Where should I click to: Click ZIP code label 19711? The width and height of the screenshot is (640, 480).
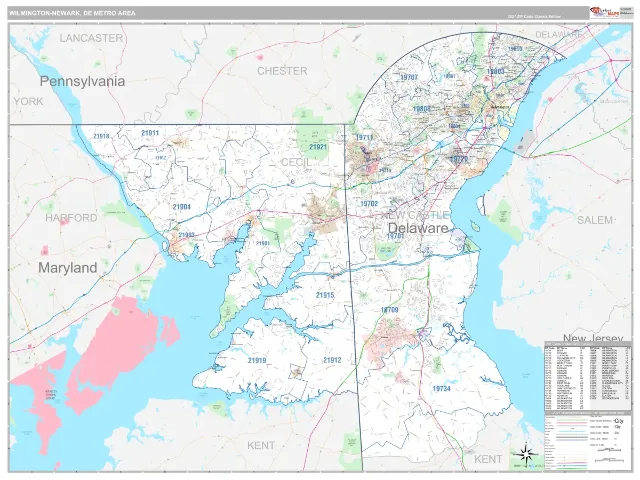[x=364, y=137]
